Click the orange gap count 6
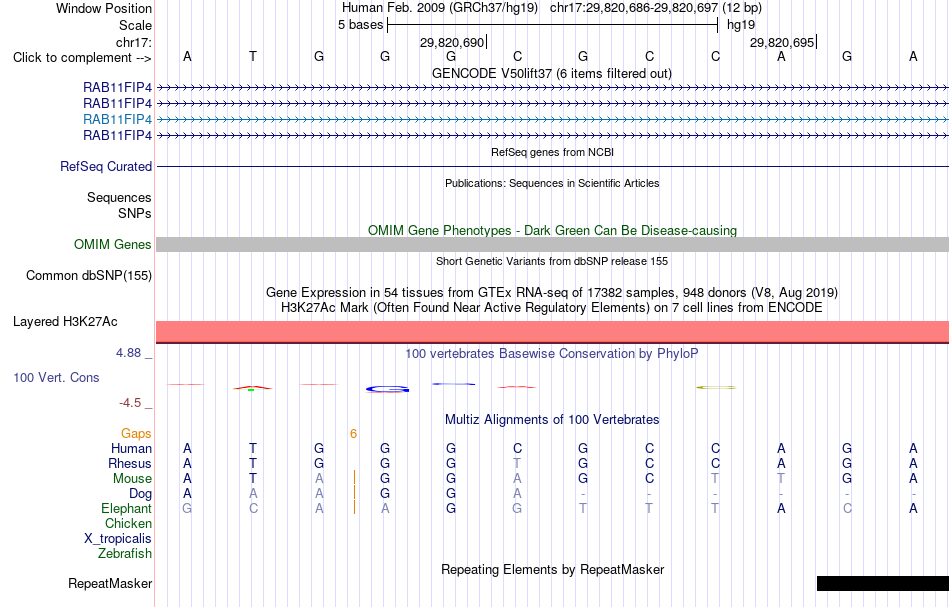 [x=353, y=433]
